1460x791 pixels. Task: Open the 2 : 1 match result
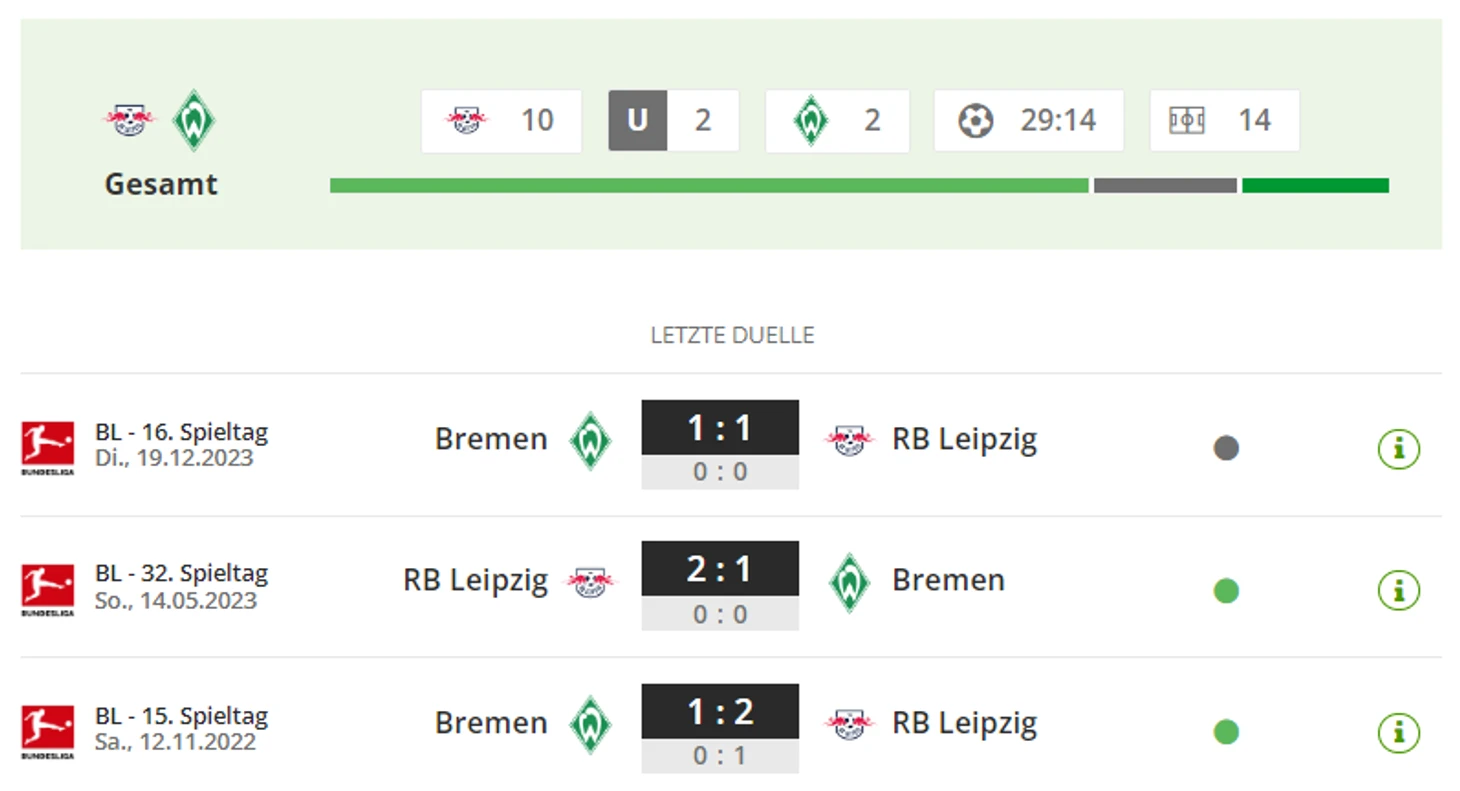720,569
